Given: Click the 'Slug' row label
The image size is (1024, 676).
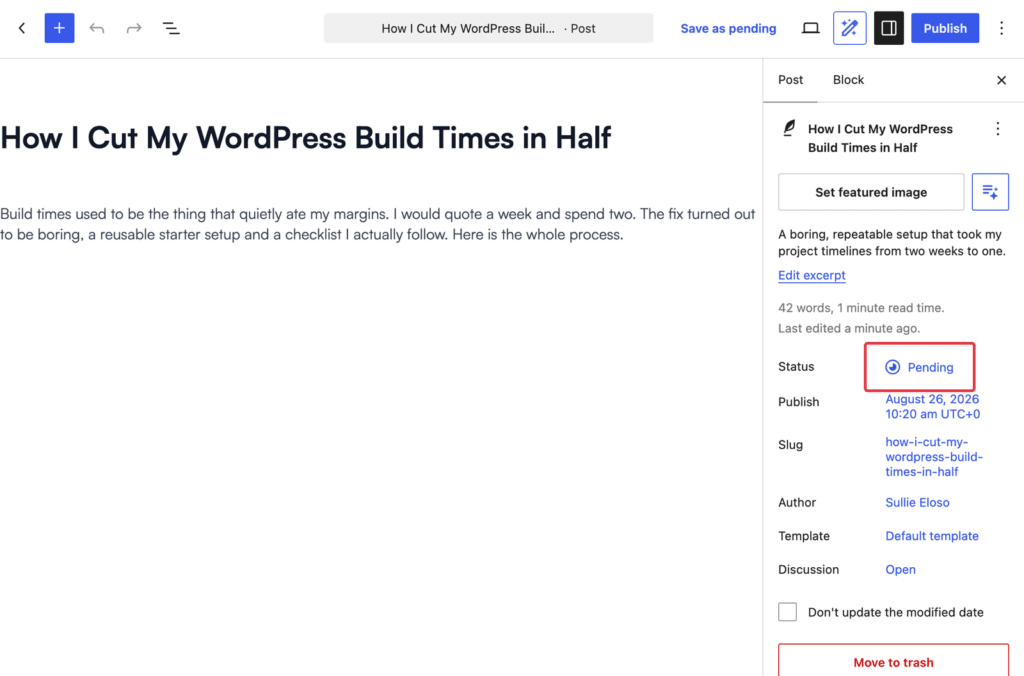Looking at the screenshot, I should [x=790, y=445].
